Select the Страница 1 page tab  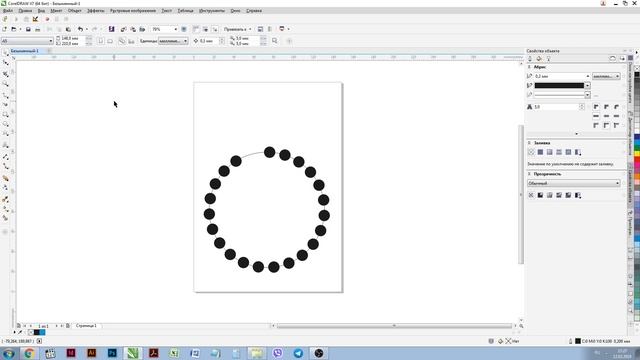pos(86,326)
